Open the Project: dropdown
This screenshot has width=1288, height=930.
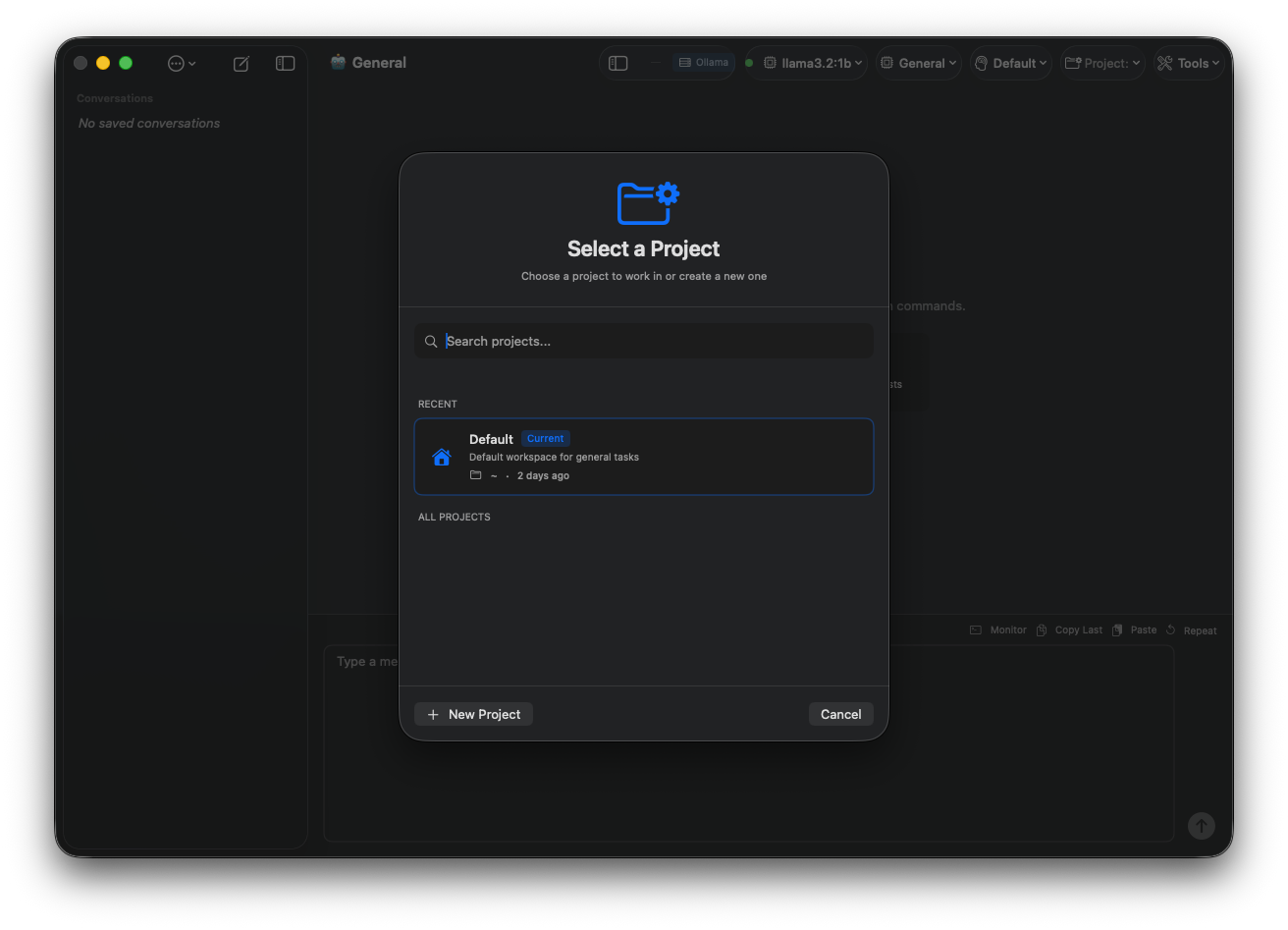(1101, 62)
